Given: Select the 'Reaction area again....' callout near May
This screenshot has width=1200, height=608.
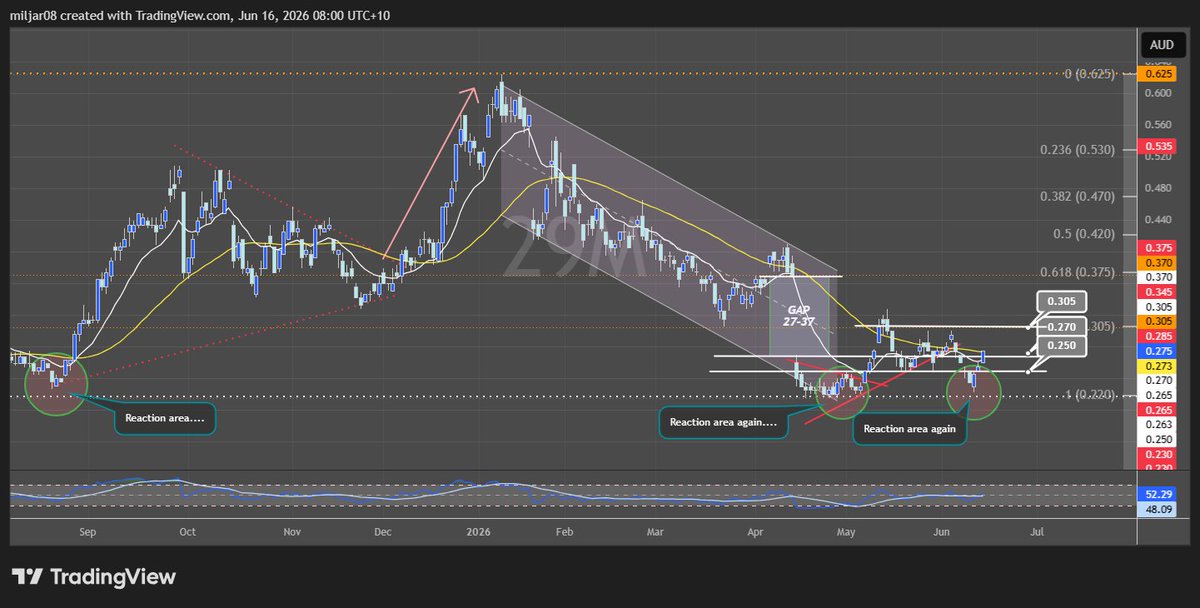Looking at the screenshot, I should 723,423.
